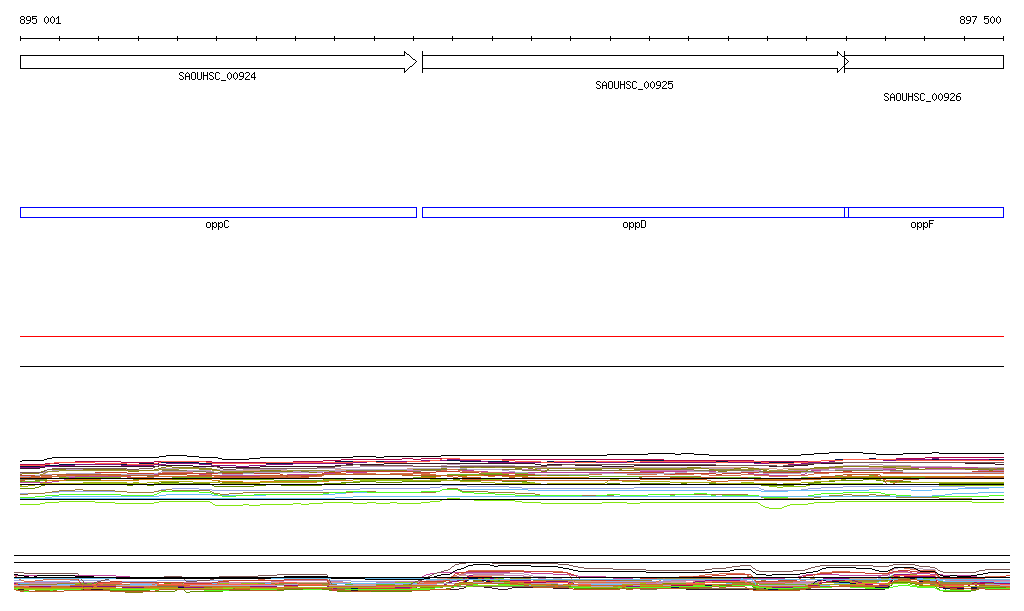1024x611 pixels.
Task: Select the SAOUHSC_00926 gene arrow segment
Action: point(925,62)
